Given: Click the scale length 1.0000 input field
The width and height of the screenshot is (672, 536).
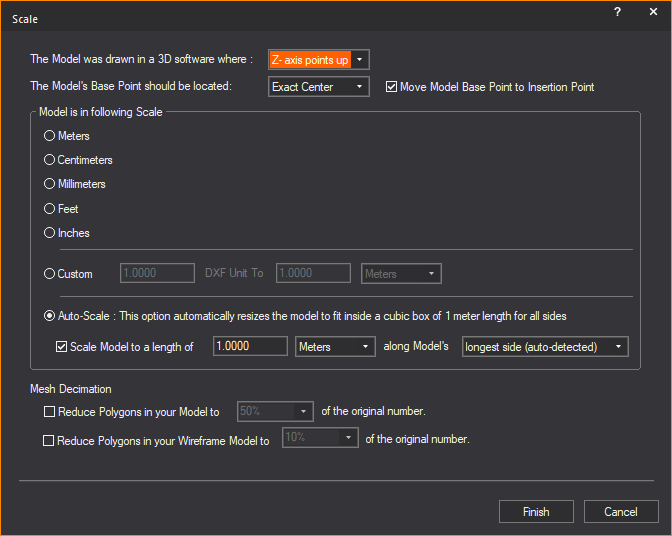Looking at the screenshot, I should 250,347.
